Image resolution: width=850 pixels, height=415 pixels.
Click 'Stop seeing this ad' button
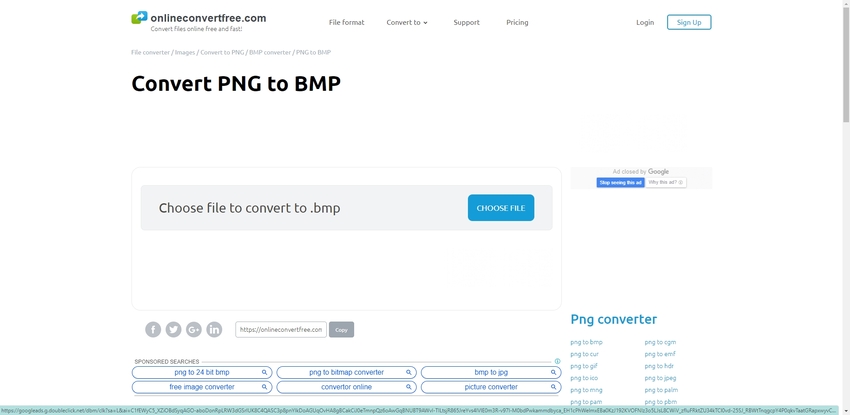(620, 182)
